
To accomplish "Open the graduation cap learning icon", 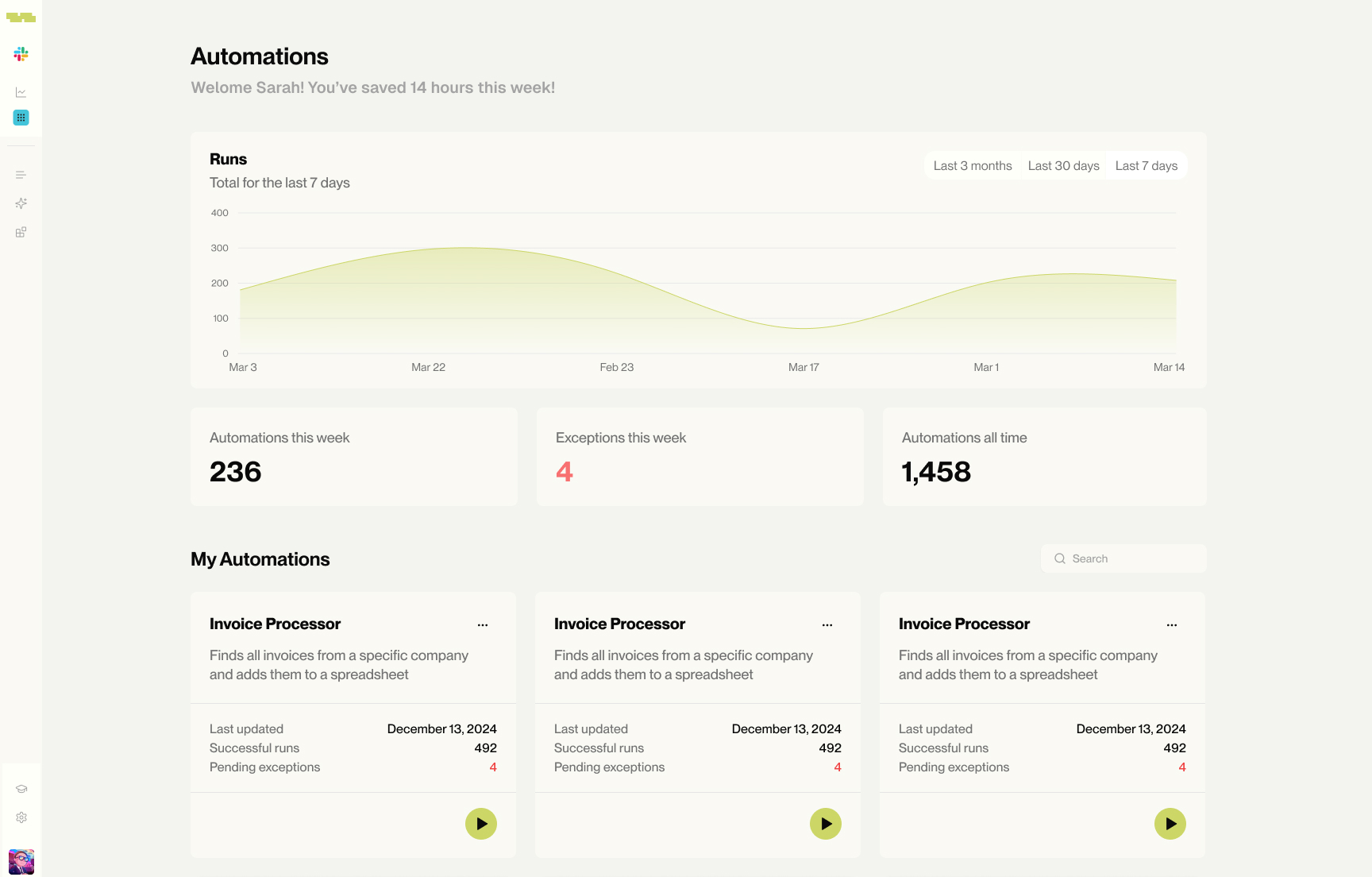I will [21, 789].
